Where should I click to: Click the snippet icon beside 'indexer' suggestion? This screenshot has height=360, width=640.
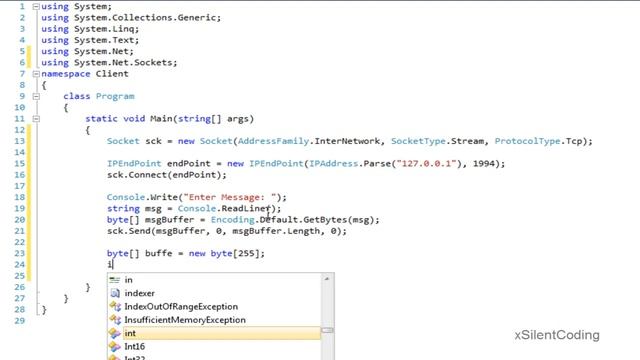pos(115,293)
